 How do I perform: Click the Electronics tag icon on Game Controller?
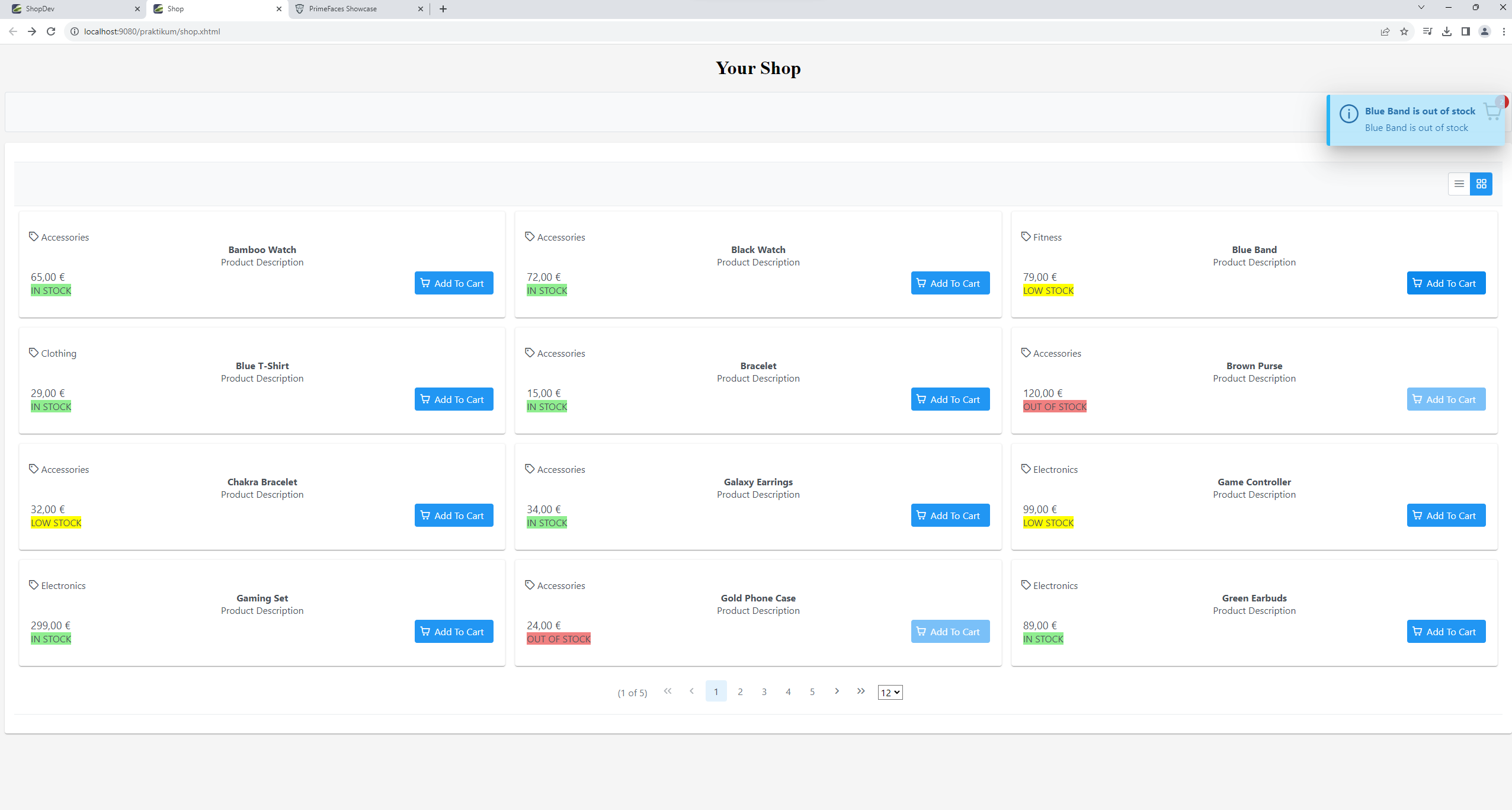point(1026,469)
